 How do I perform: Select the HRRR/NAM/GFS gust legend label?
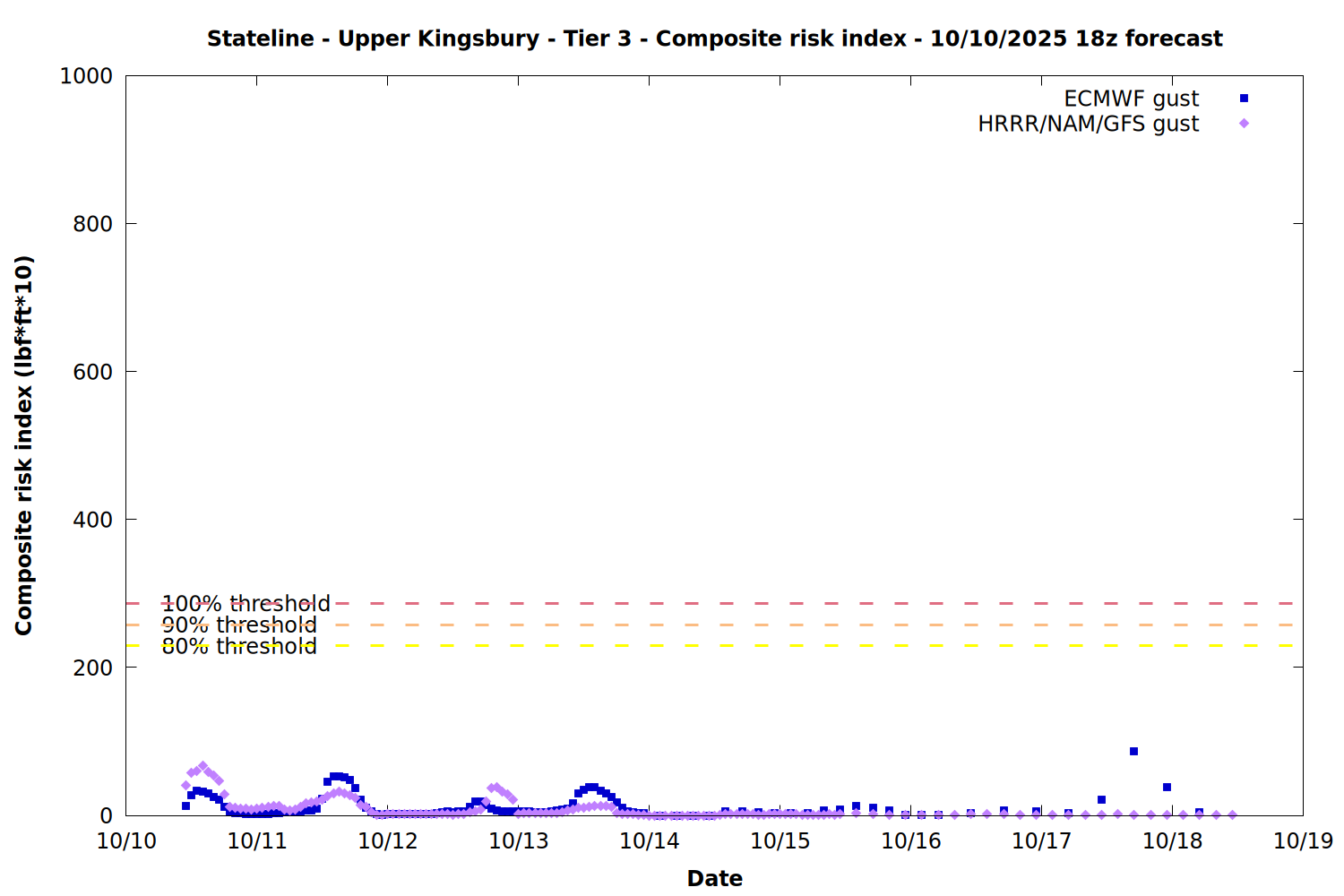coord(1088,124)
